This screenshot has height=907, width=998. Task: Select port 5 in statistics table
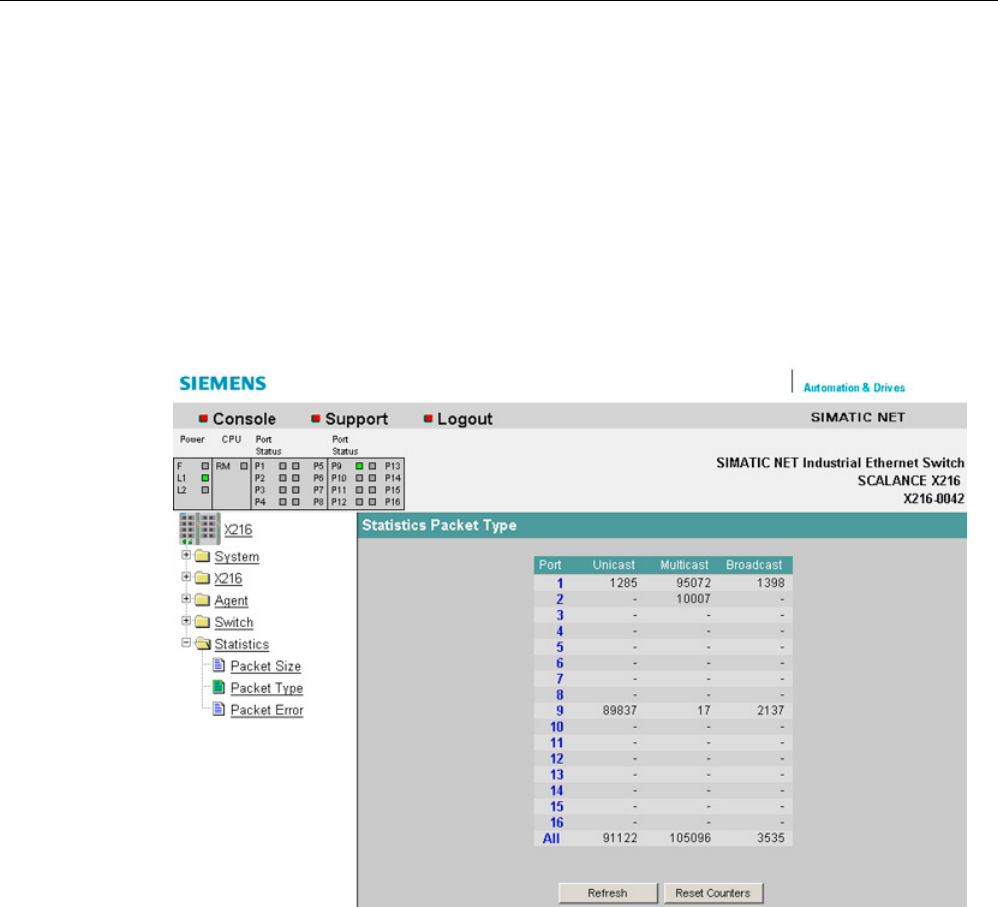[x=560, y=647]
